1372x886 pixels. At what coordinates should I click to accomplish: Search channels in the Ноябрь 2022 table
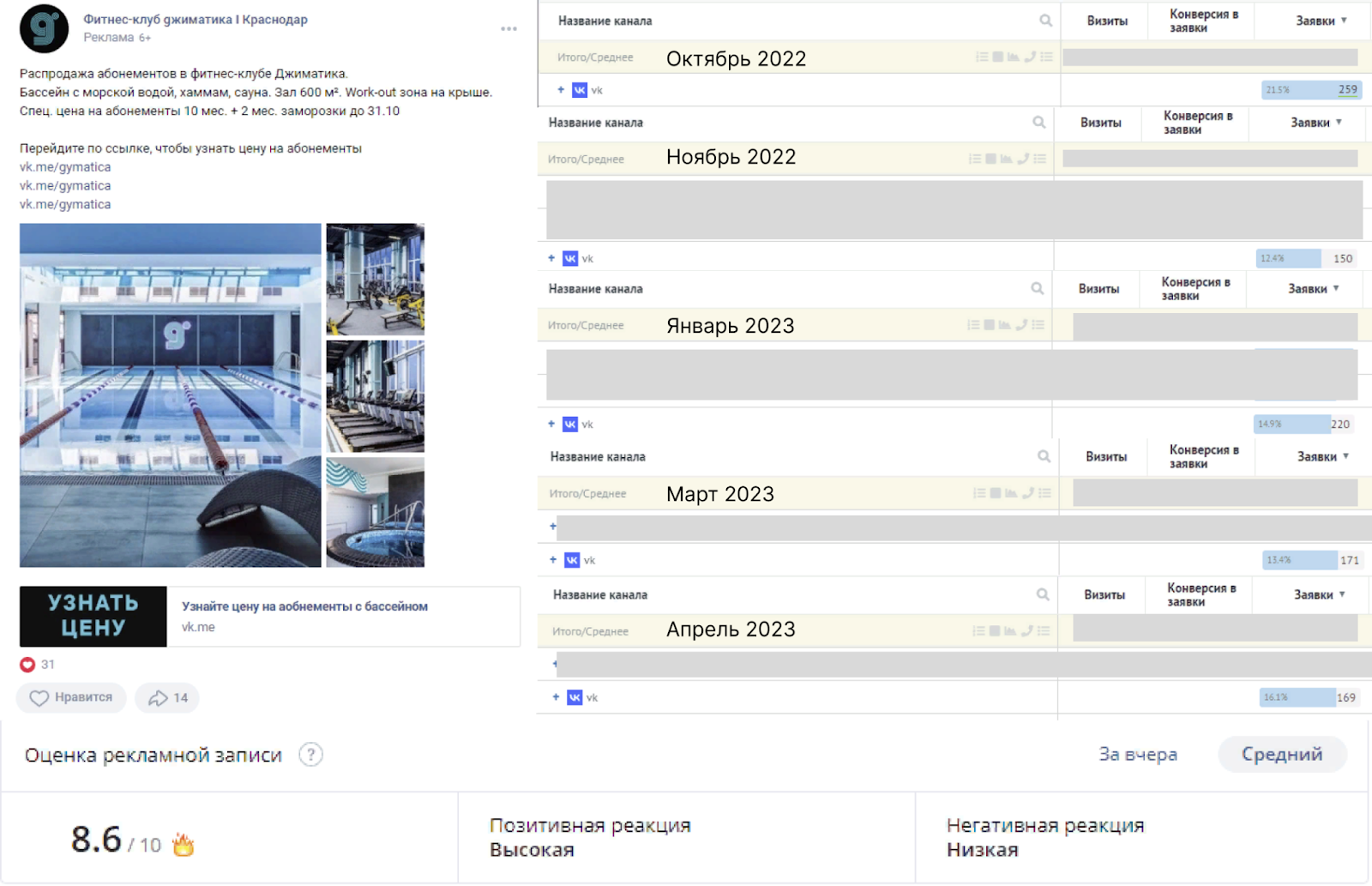pyautogui.click(x=1038, y=123)
